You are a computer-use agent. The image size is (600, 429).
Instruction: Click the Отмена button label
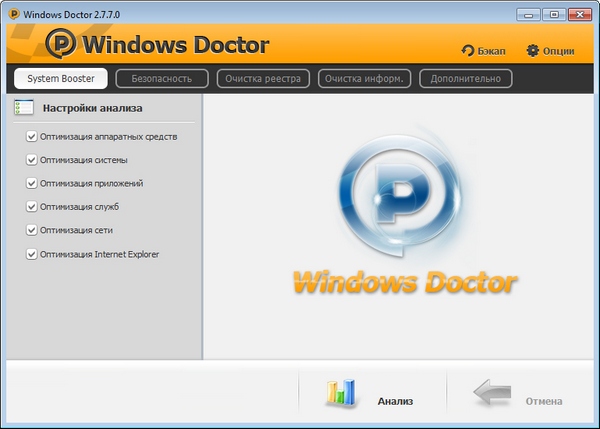click(x=544, y=401)
